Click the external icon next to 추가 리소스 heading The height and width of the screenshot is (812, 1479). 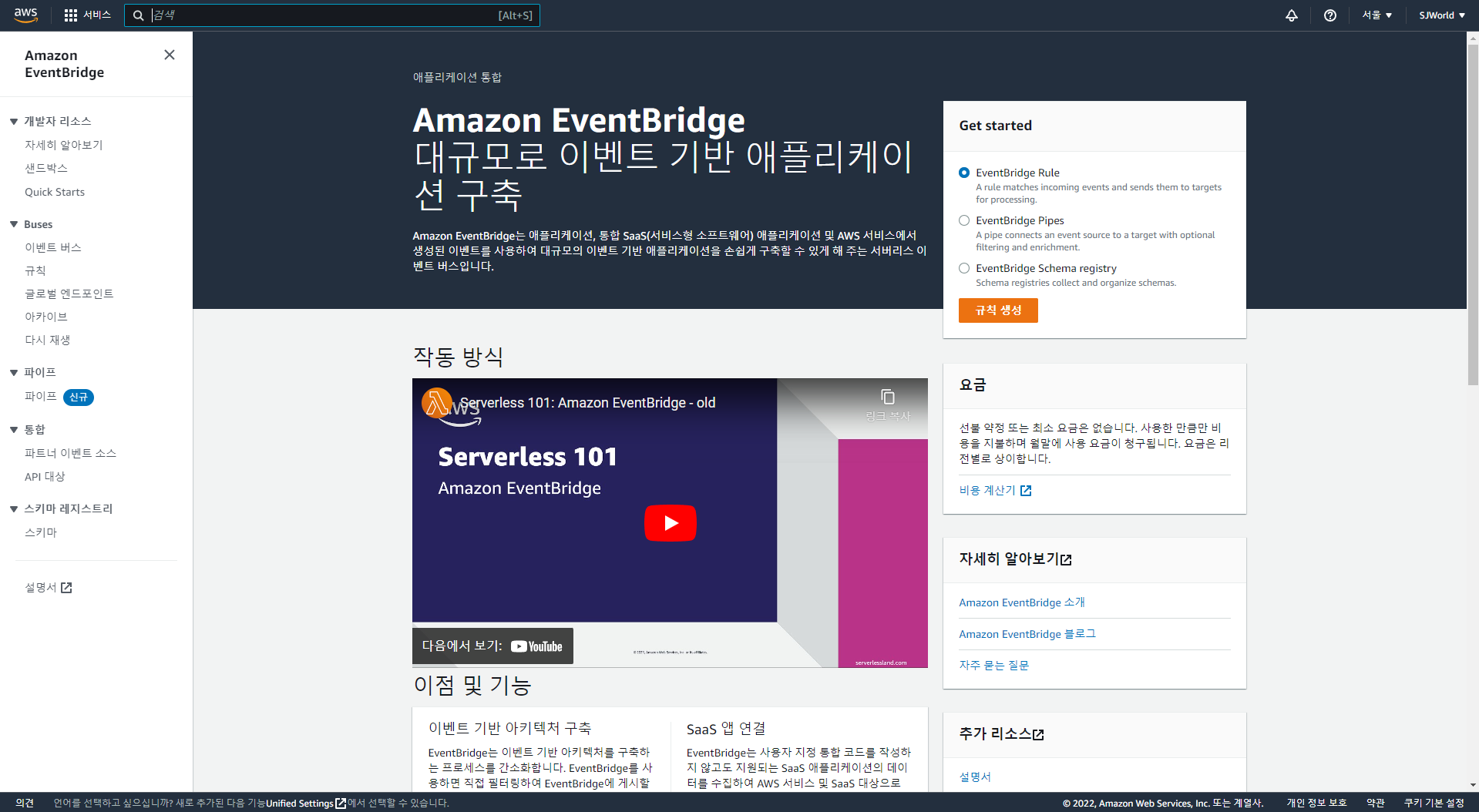pyautogui.click(x=1039, y=735)
